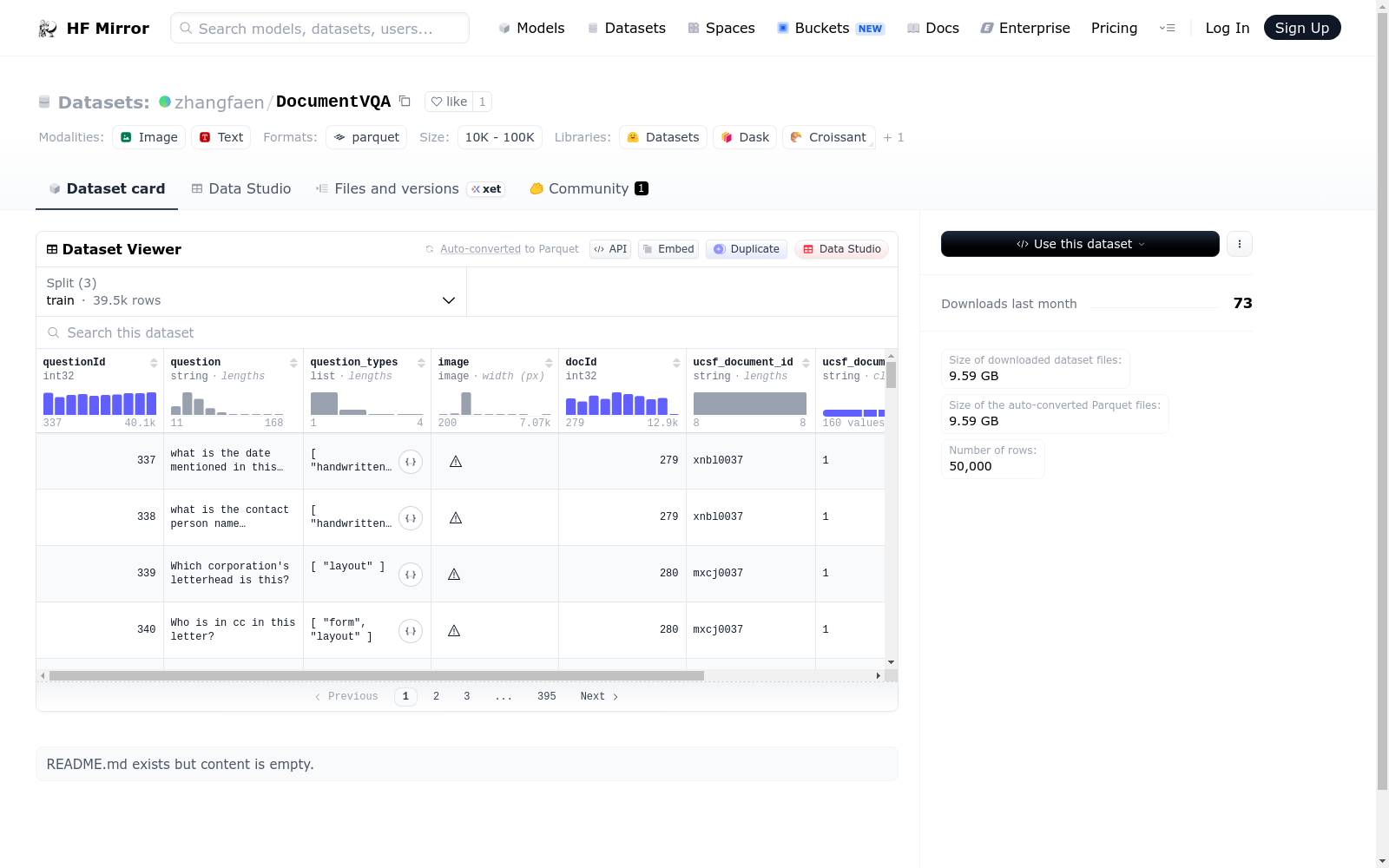Go to page 3 of results

[x=466, y=696]
